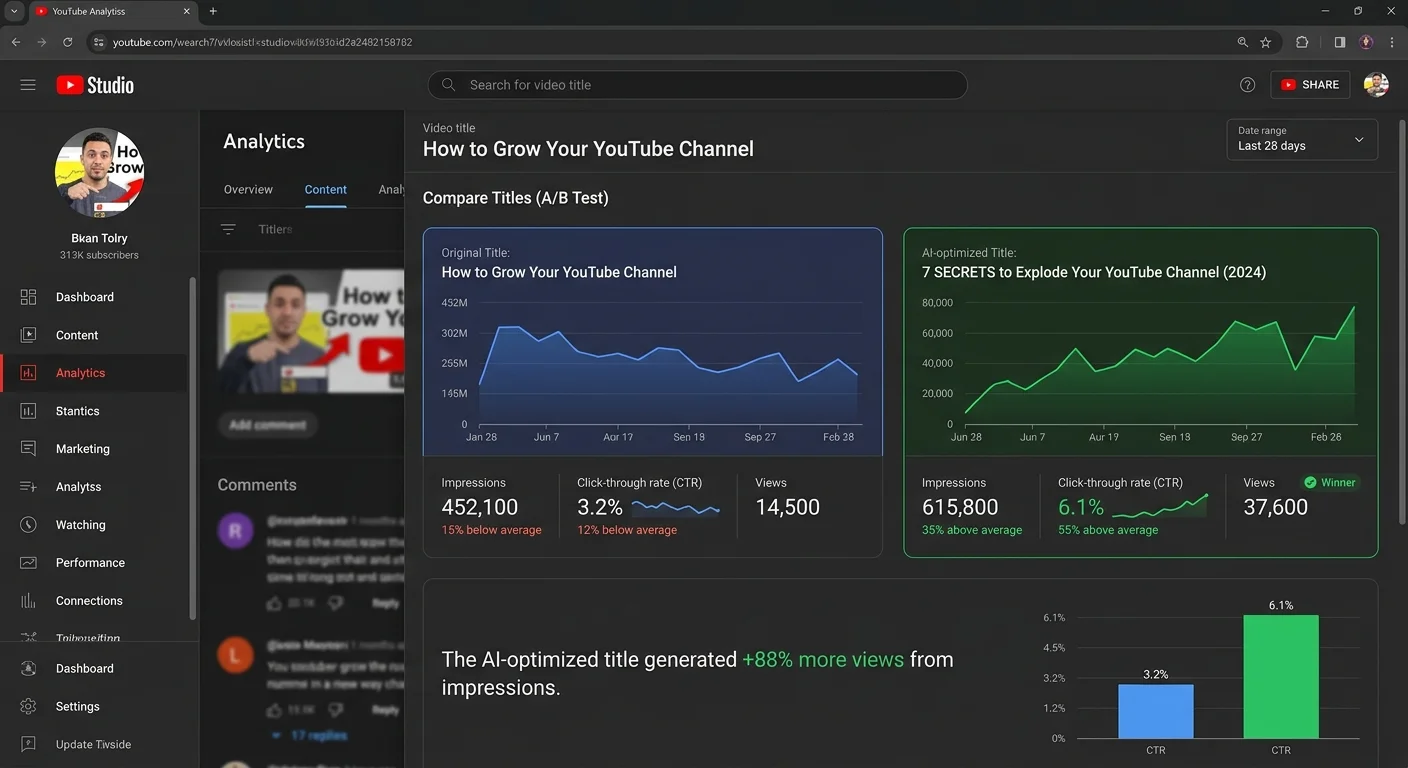Click the SHARE button

[1310, 85]
